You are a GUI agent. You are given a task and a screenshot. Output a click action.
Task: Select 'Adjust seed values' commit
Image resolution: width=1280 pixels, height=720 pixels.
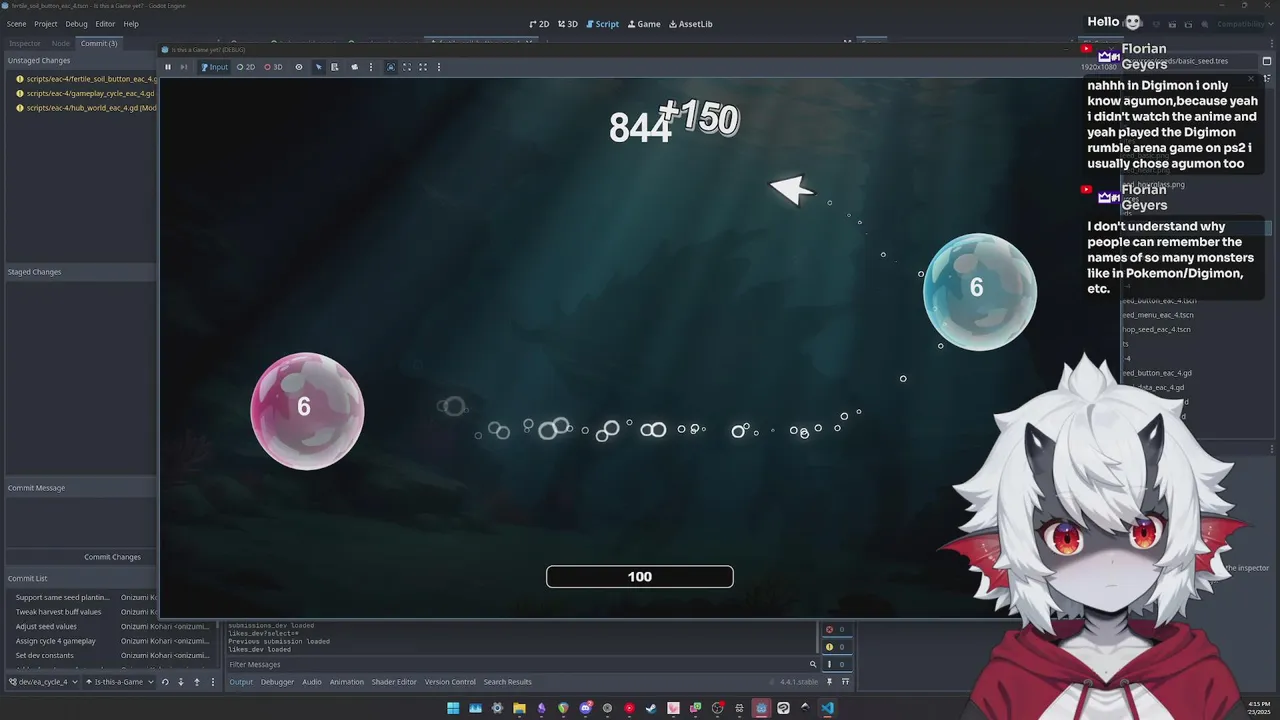click(x=46, y=626)
